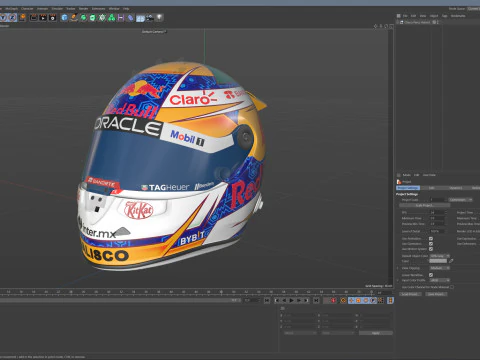Image resolution: width=480 pixels, height=360 pixels.
Task: Toggle the Use Motion System checkbox
Action: (x=431, y=249)
